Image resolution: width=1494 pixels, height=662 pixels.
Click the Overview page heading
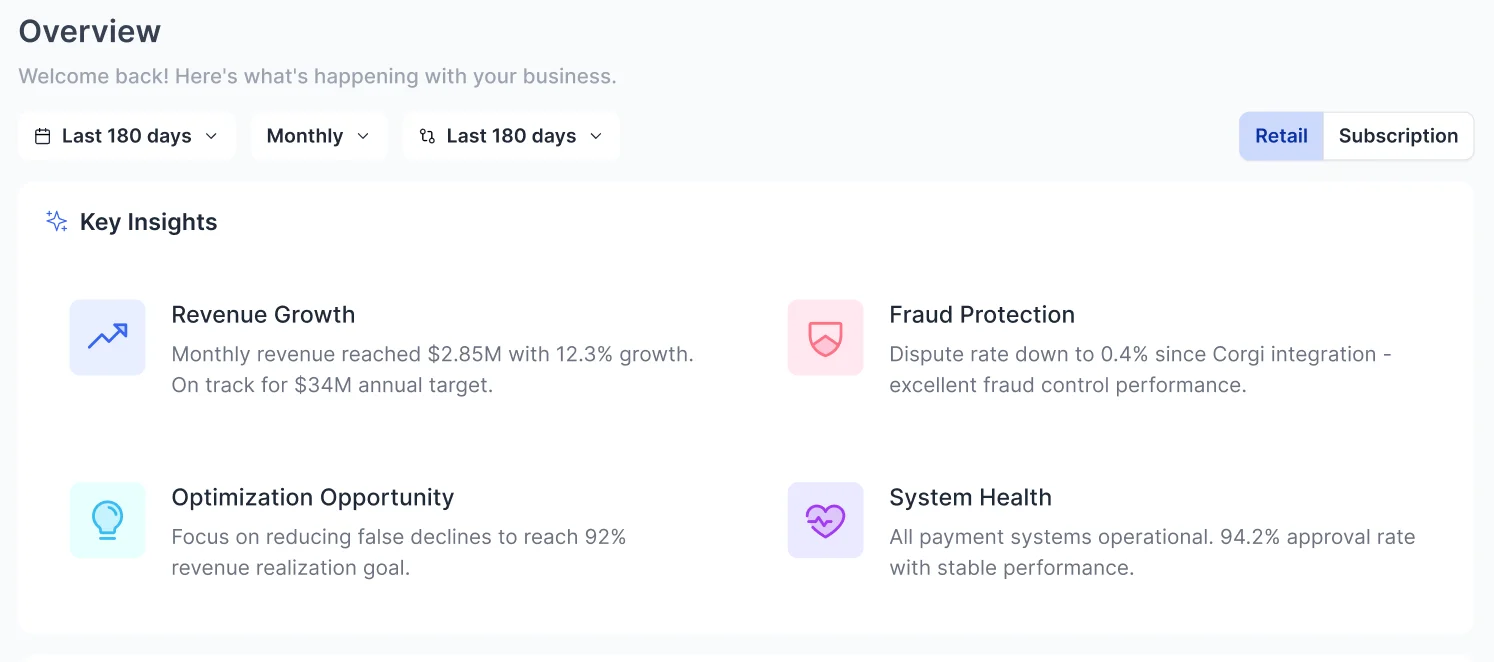pyautogui.click(x=90, y=31)
